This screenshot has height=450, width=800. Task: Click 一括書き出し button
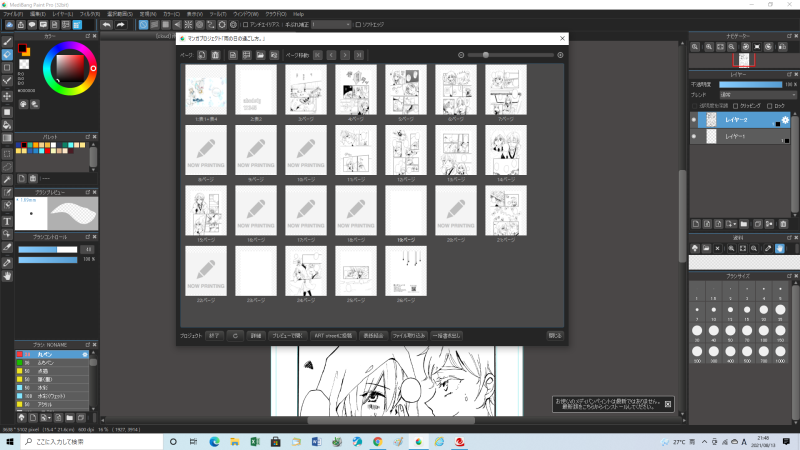tap(446, 336)
